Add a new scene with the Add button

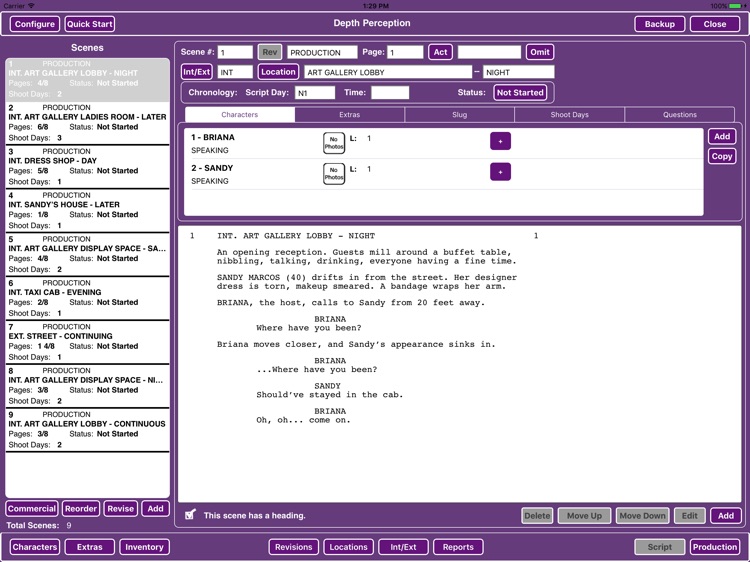pos(155,508)
